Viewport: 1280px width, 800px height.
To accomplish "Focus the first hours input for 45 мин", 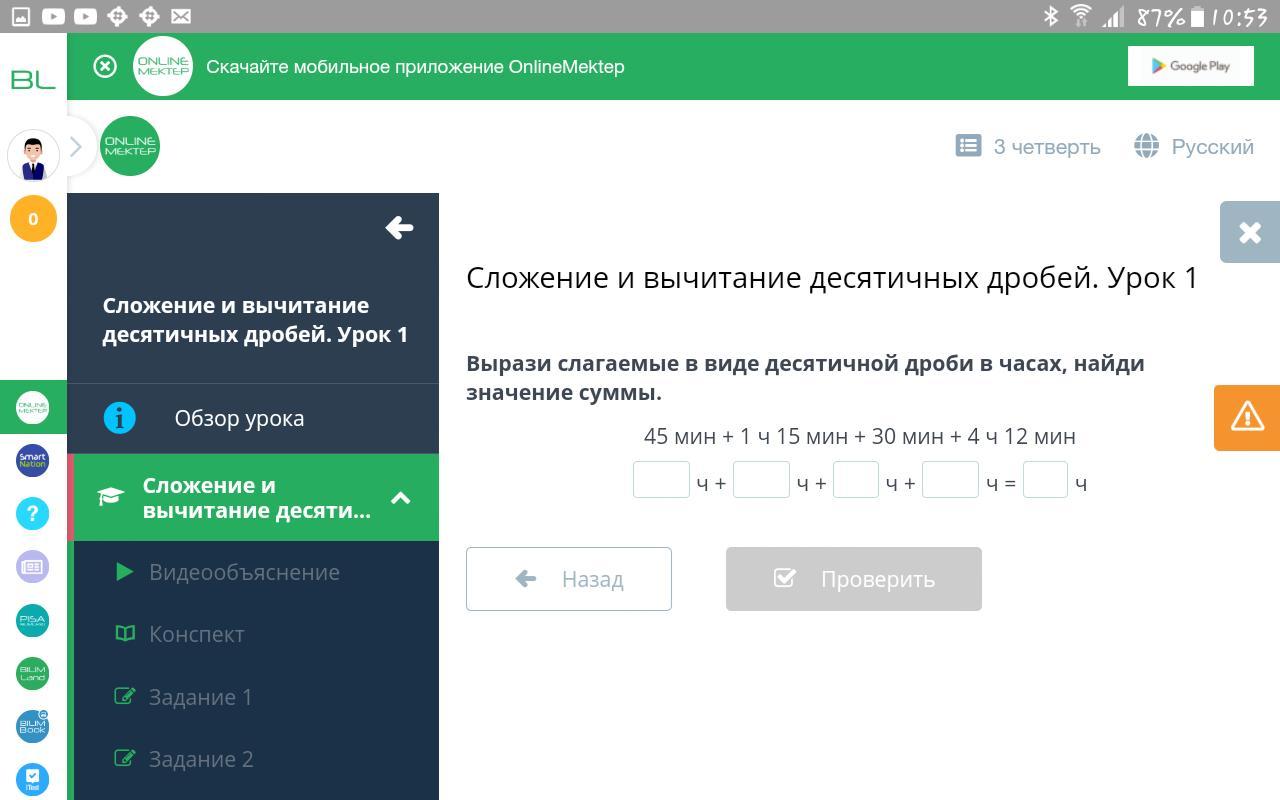I will (661, 480).
